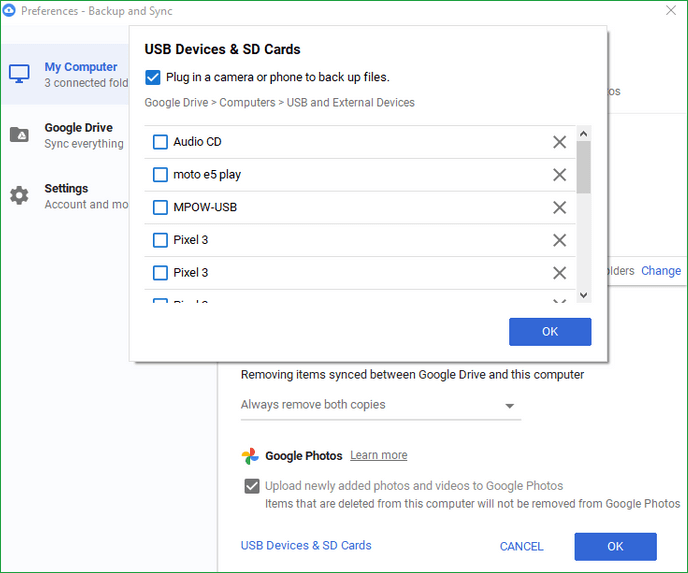
Task: Enable the moto e5 play checkbox
Action: [x=160, y=175]
